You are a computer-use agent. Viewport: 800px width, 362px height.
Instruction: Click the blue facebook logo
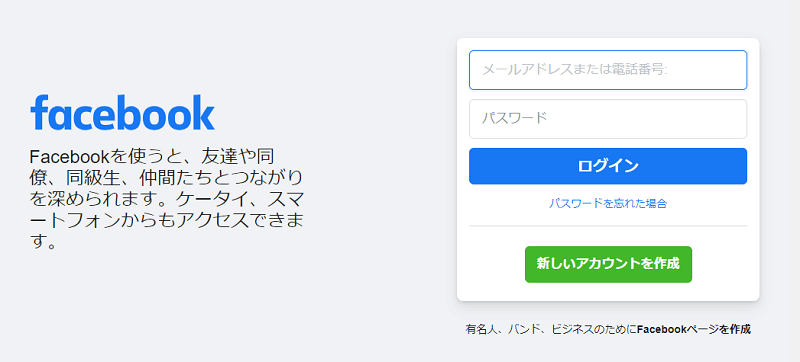(122, 112)
